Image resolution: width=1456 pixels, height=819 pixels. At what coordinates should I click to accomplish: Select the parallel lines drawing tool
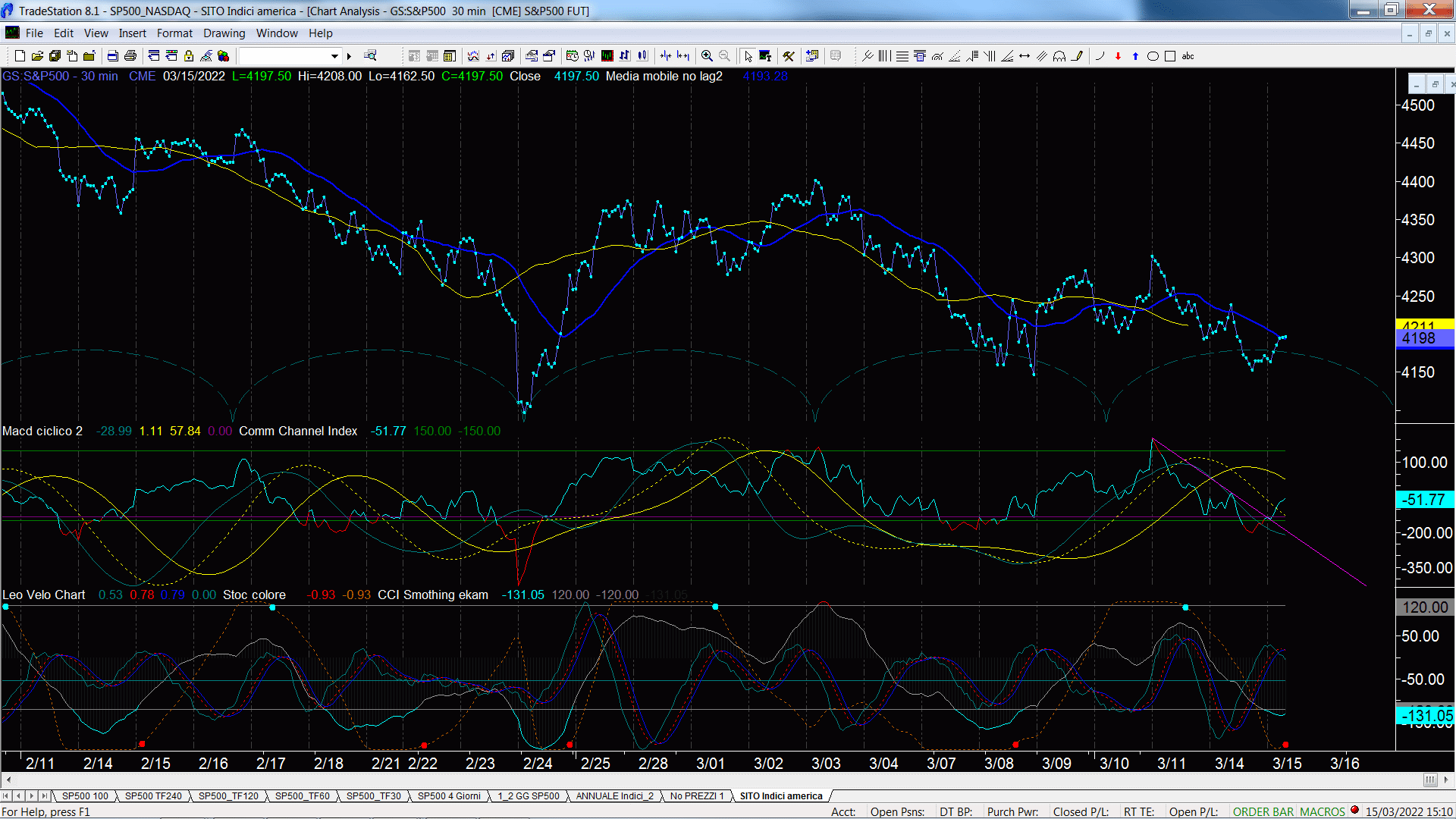pos(1042,56)
